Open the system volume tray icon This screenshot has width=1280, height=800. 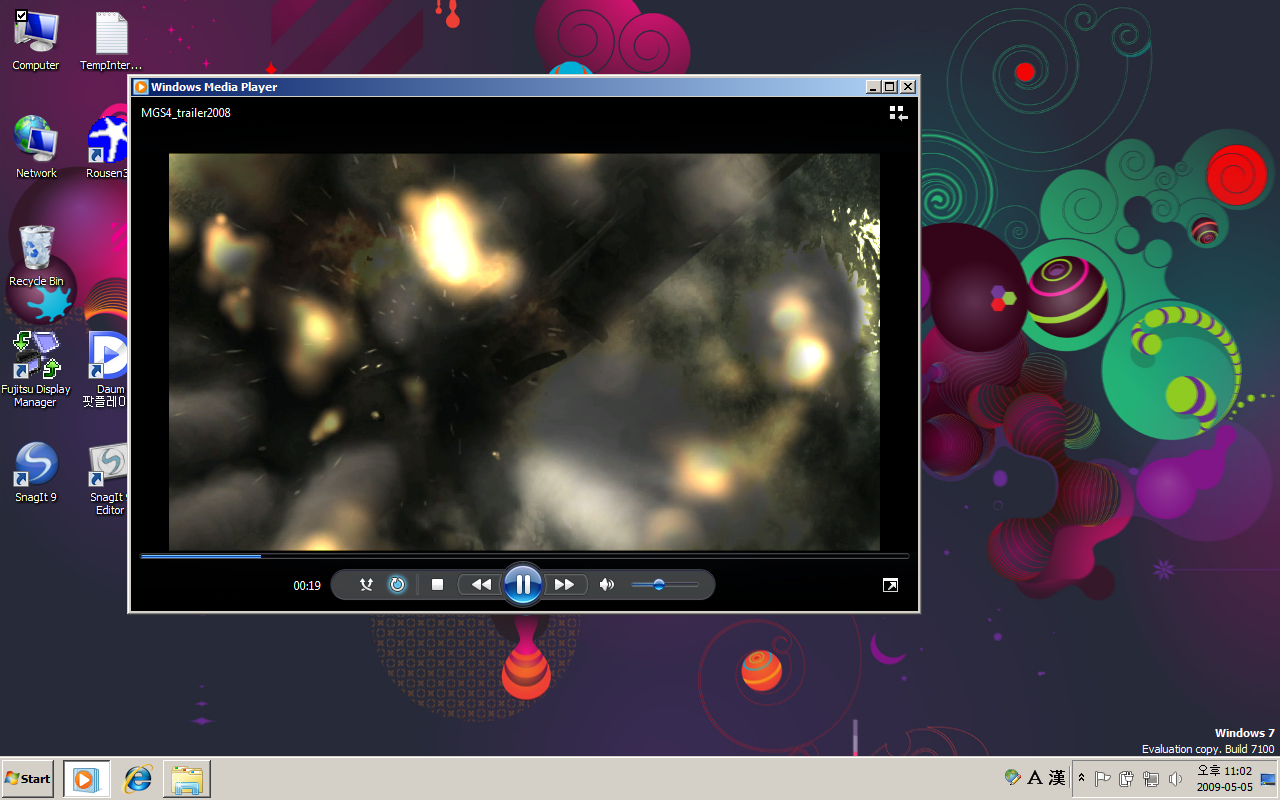[1174, 778]
